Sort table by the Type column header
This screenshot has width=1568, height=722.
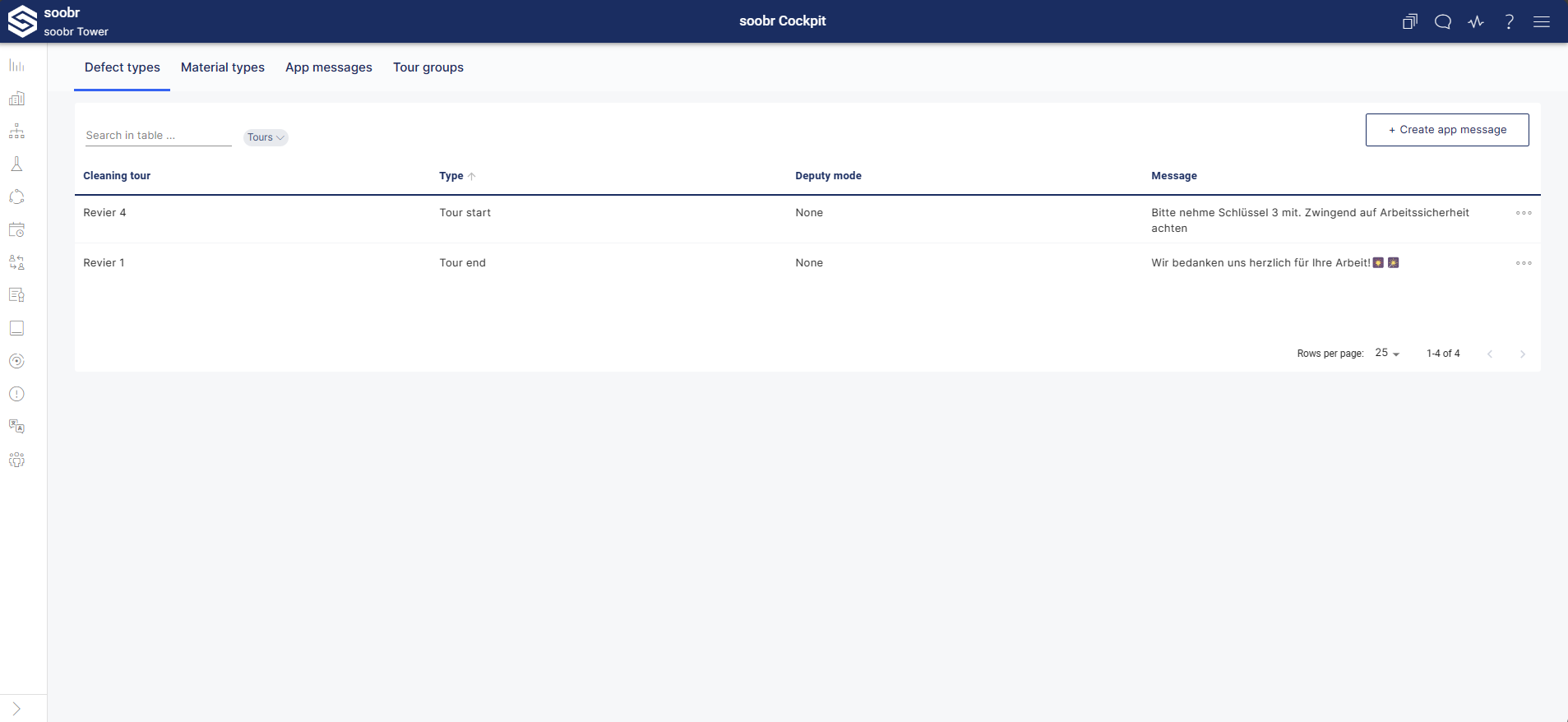point(451,176)
